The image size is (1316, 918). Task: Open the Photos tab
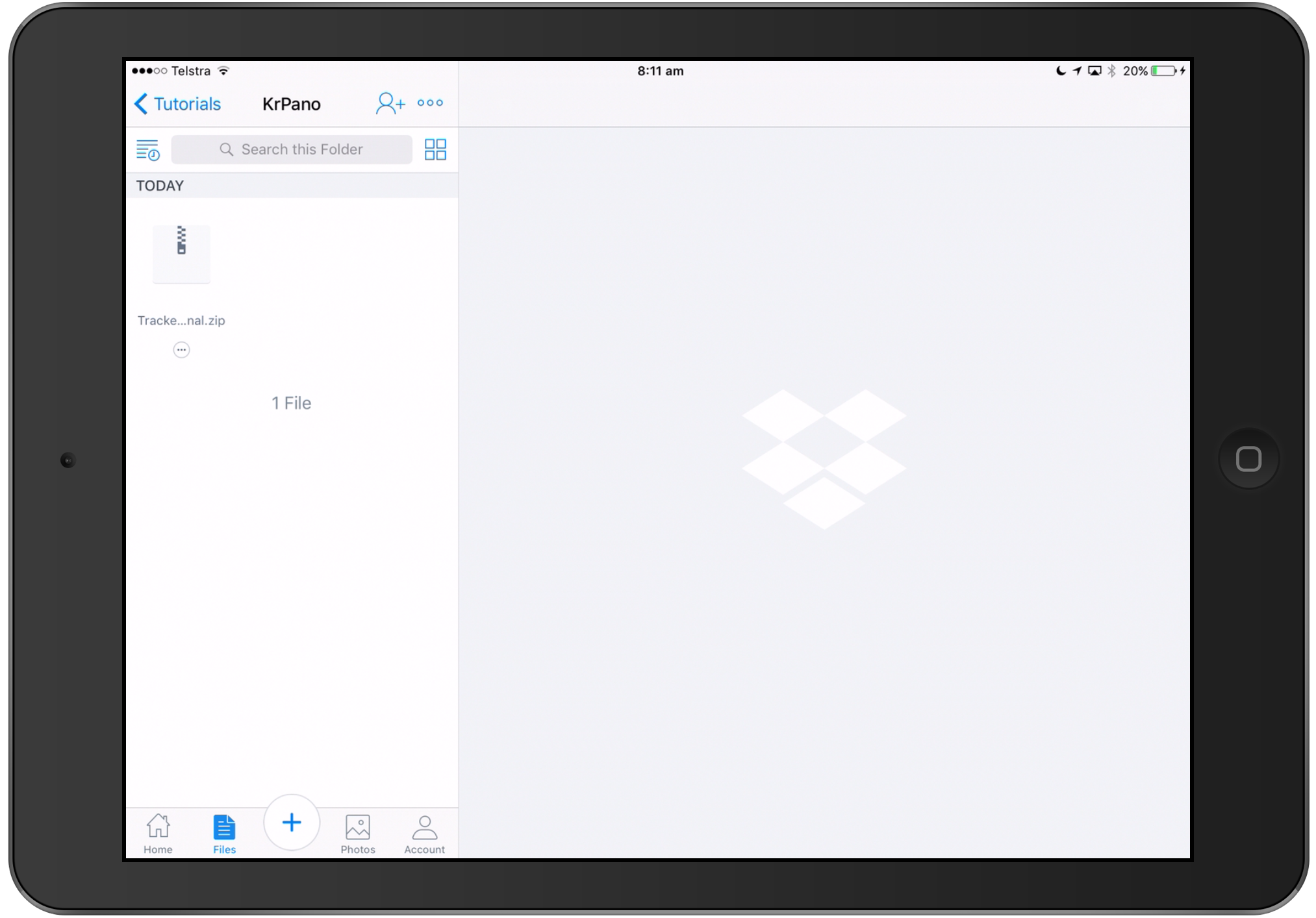coord(358,834)
